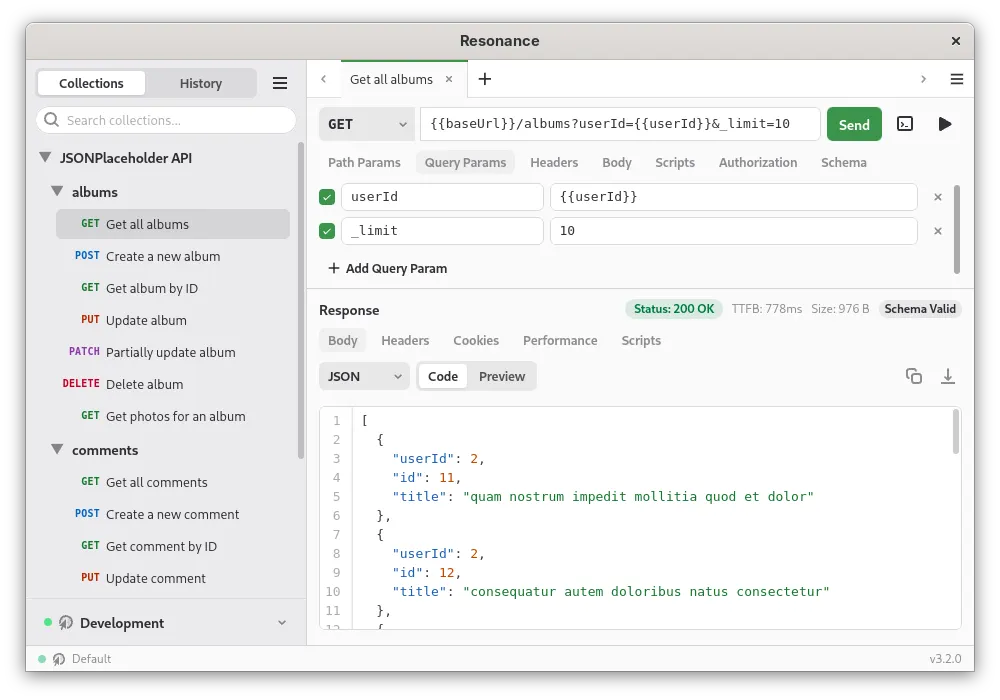This screenshot has width=1000, height=700.
Task: Click the _limit value field showing 10
Action: pos(733,231)
